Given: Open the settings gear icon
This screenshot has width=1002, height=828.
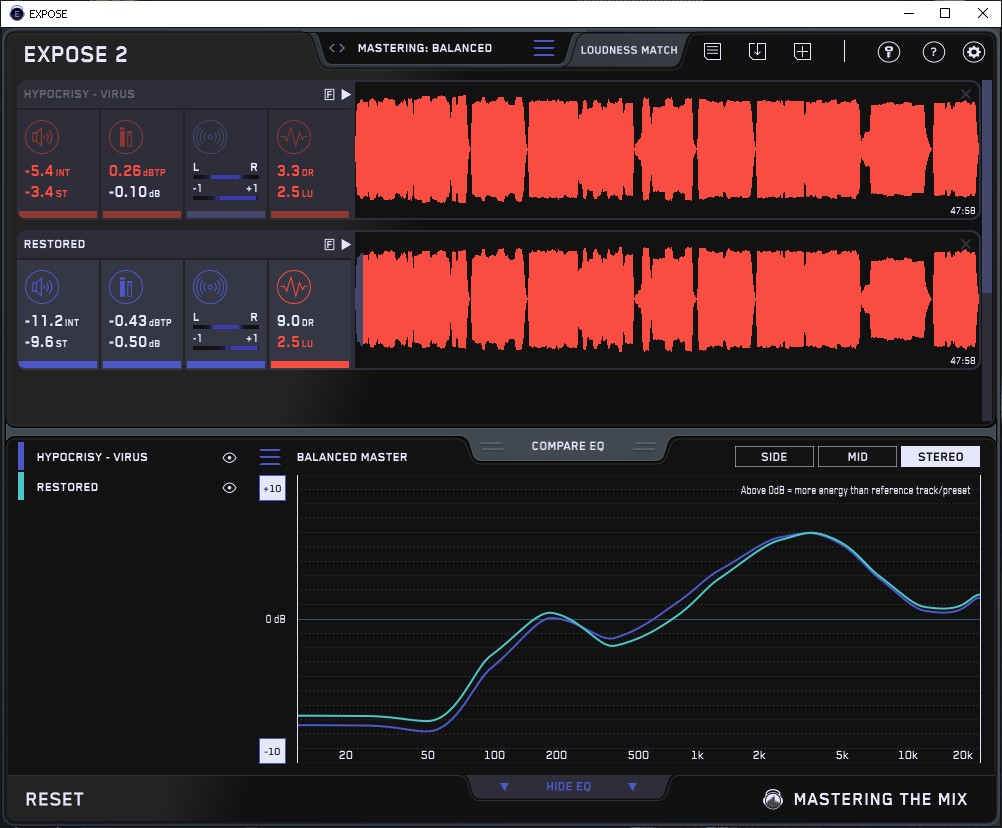Looking at the screenshot, I should [973, 52].
